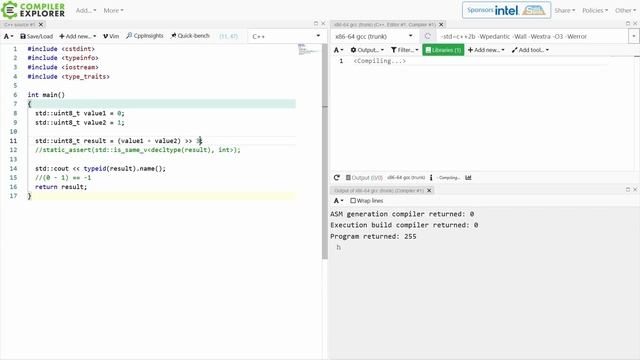Click 'ASM generation compiler returned: 0' text

[402, 214]
